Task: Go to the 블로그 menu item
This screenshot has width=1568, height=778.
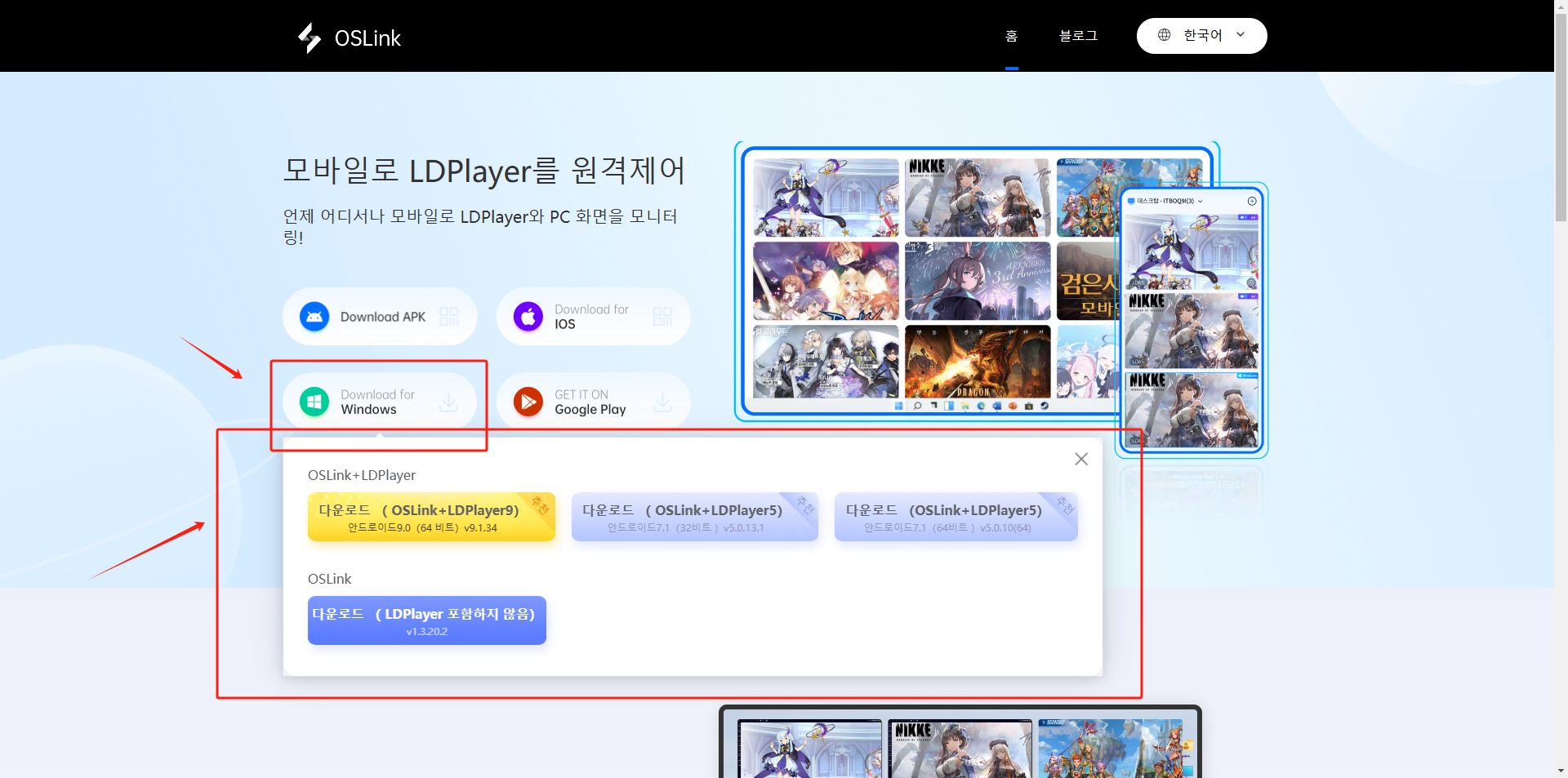Action: (1078, 36)
